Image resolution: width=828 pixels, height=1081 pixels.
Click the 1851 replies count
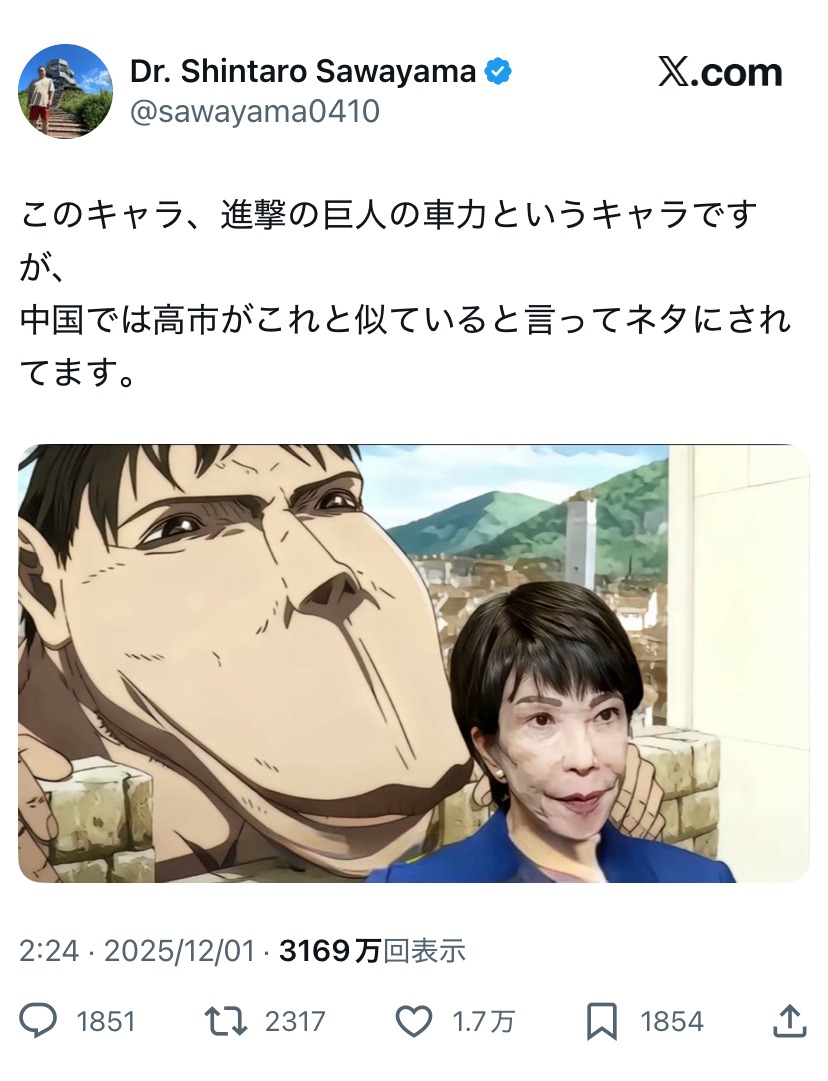tap(105, 1022)
